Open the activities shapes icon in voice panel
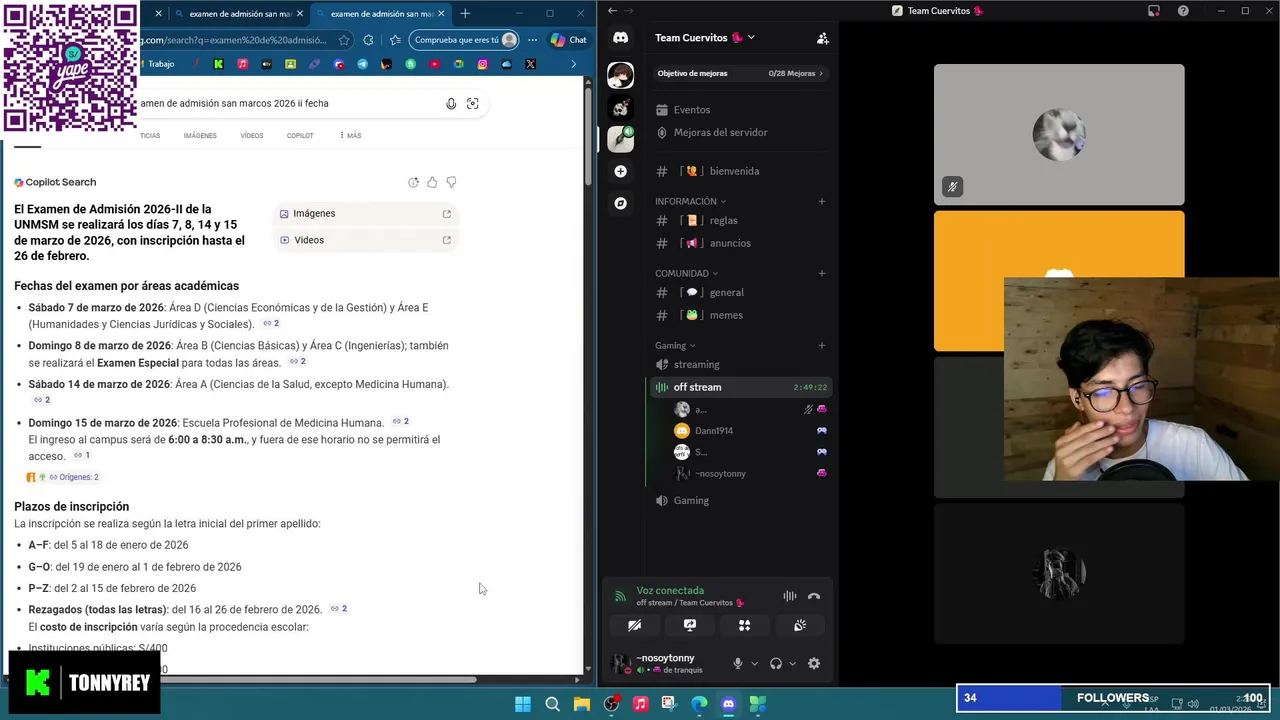Viewport: 1280px width, 720px height. 744,625
